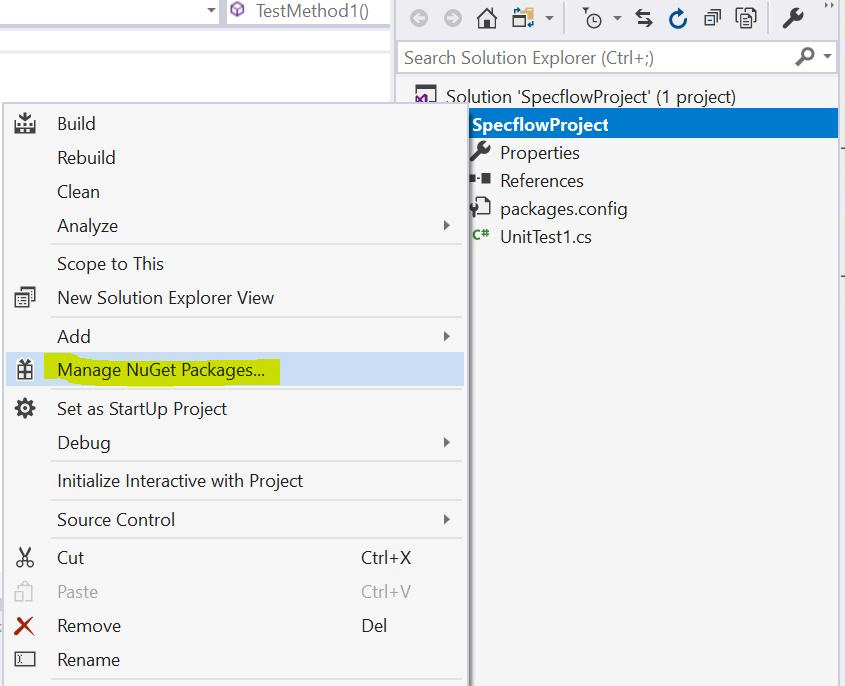Click the Refresh icon in Solution Explorer
The image size is (845, 686).
678,19
